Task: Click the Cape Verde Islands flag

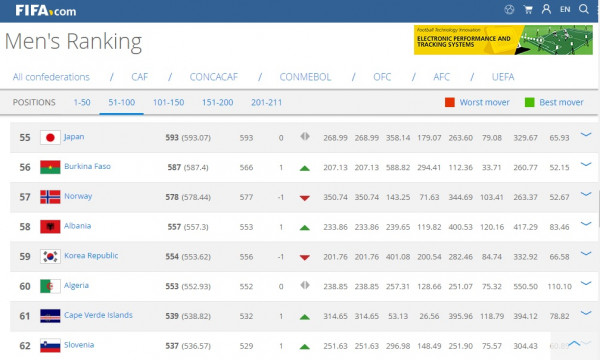Action: pos(50,316)
